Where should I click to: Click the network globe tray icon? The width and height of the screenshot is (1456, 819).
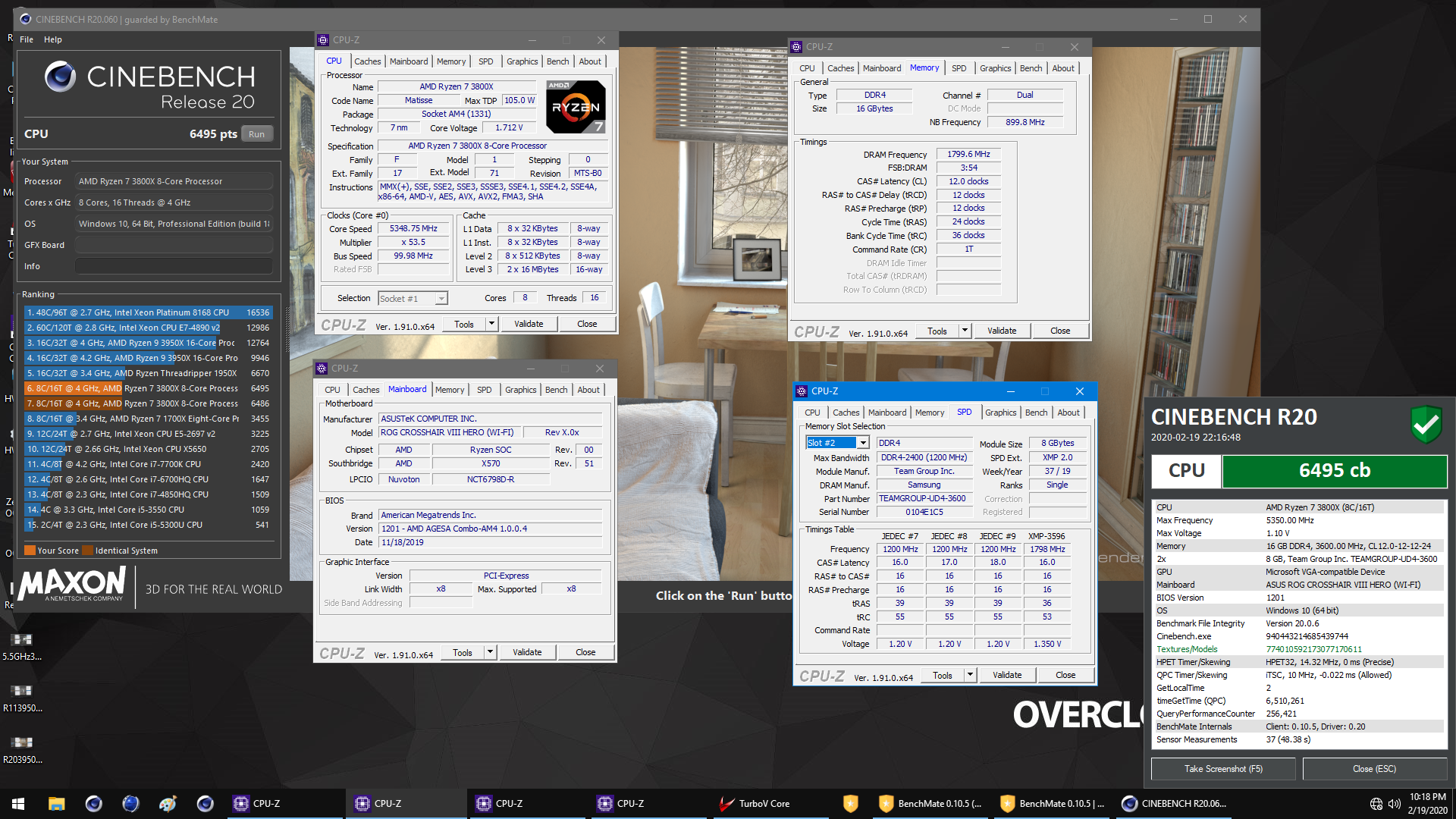[x=1376, y=804]
